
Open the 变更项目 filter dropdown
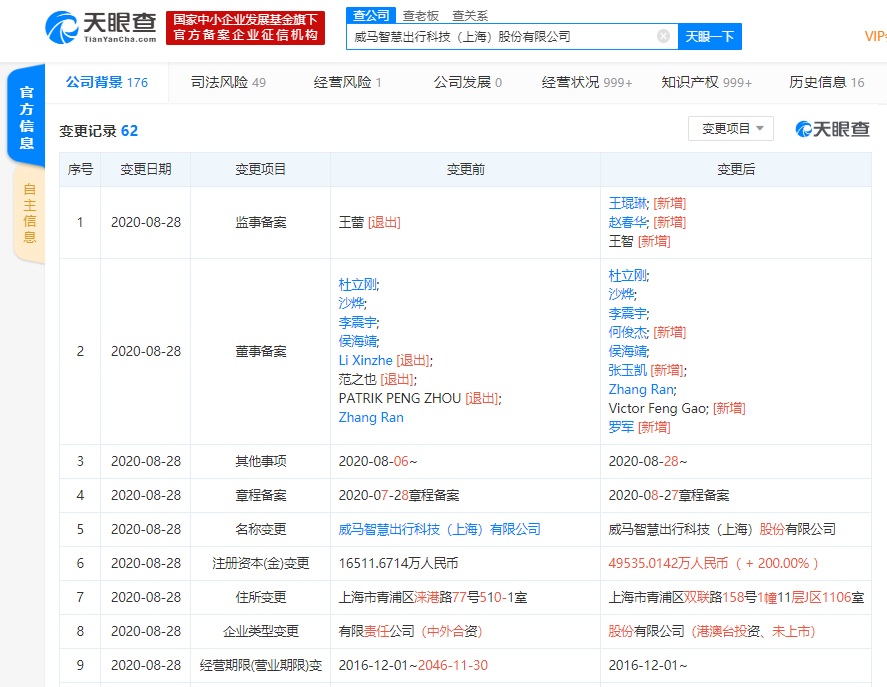point(730,129)
